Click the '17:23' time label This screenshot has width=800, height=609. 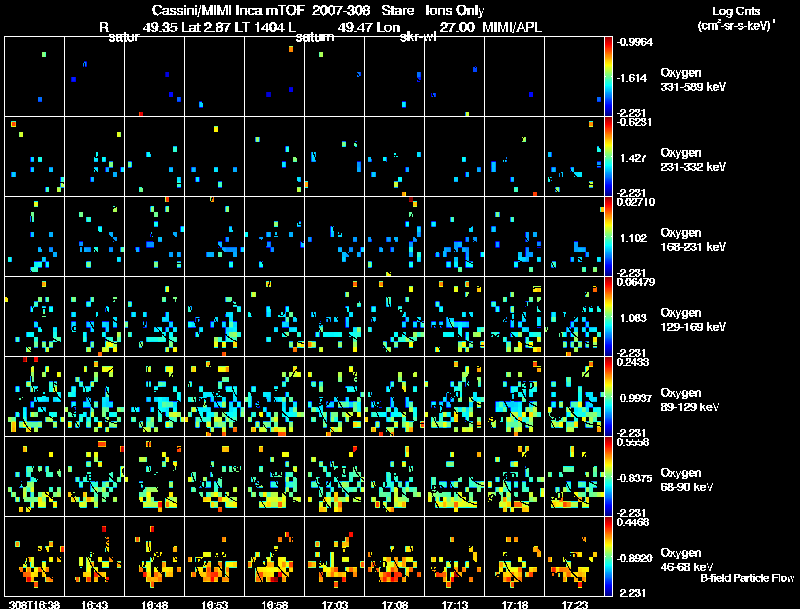click(574, 604)
